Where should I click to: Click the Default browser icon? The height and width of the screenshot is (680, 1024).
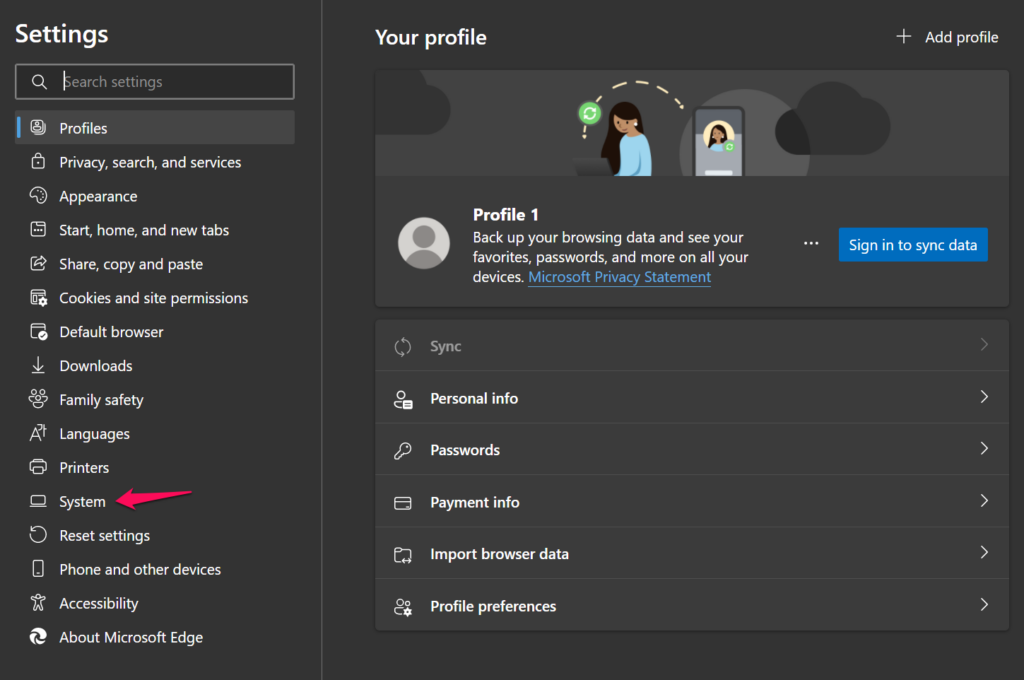click(x=39, y=332)
